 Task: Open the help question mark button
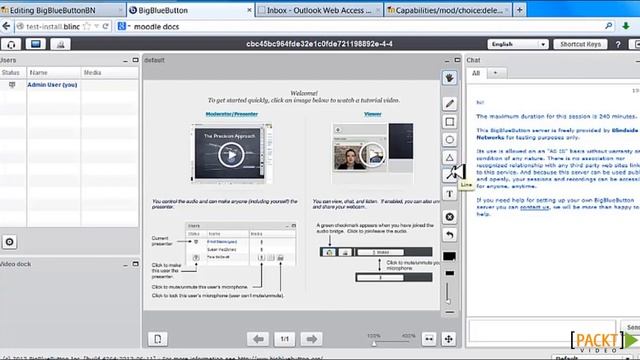tap(618, 44)
